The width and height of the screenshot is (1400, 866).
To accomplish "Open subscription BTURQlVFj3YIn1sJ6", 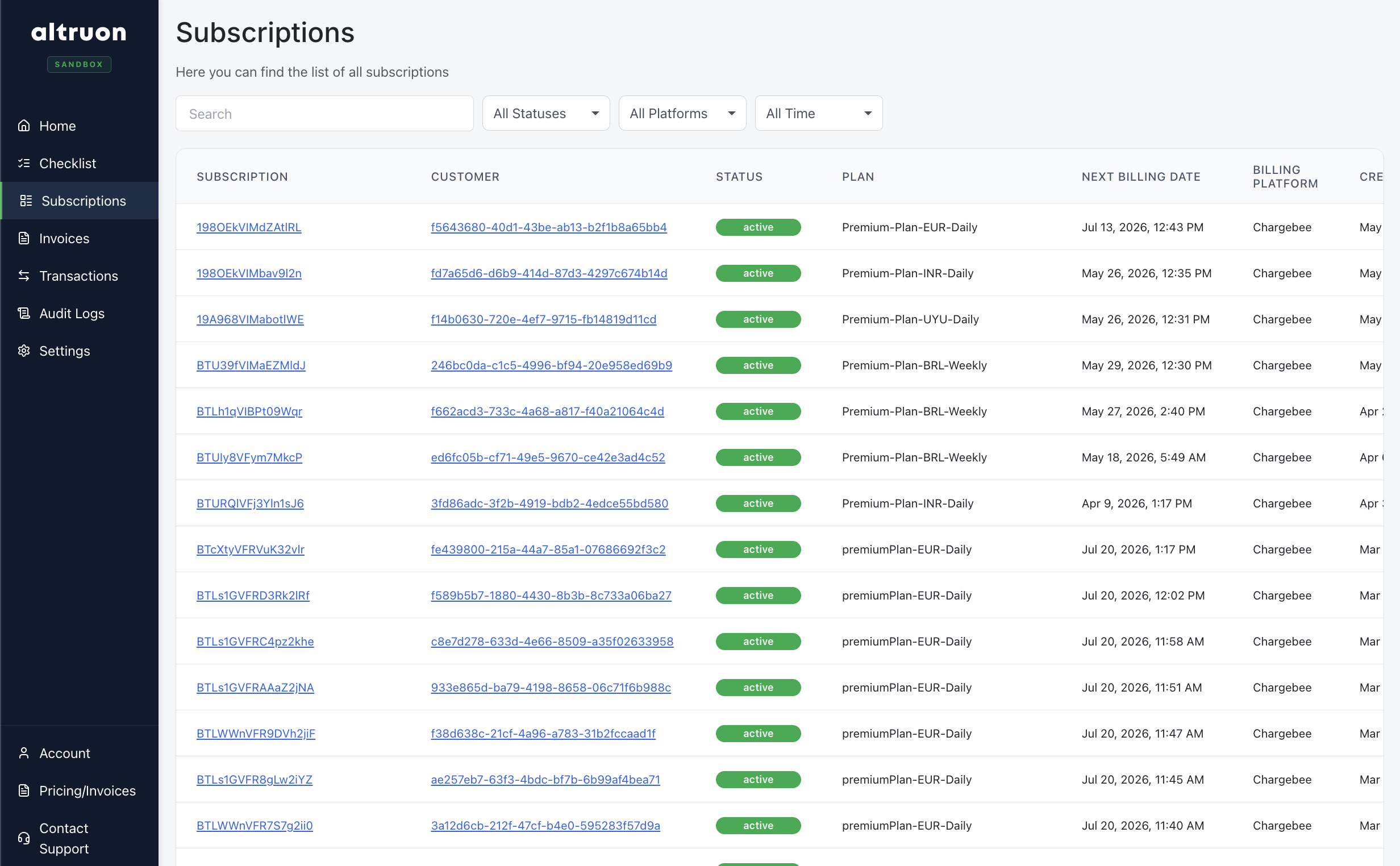I will pyautogui.click(x=250, y=503).
